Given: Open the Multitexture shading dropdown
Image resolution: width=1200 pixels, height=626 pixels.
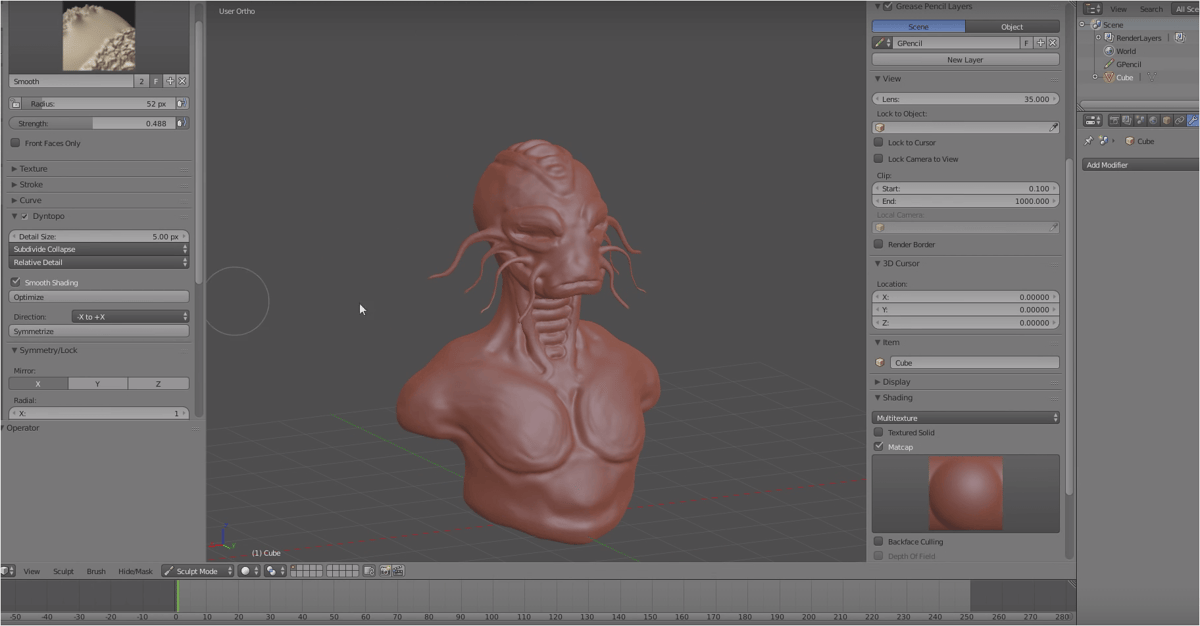Looking at the screenshot, I should tap(965, 417).
